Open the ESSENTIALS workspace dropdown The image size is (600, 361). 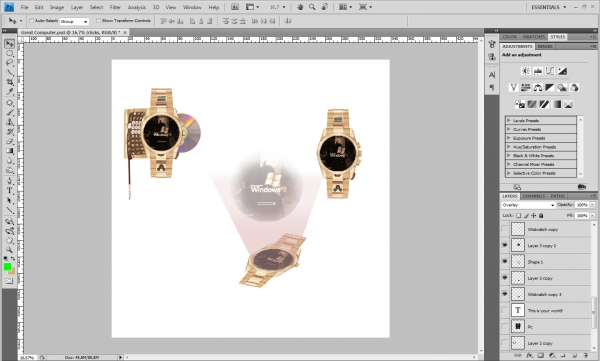pyautogui.click(x=549, y=7)
